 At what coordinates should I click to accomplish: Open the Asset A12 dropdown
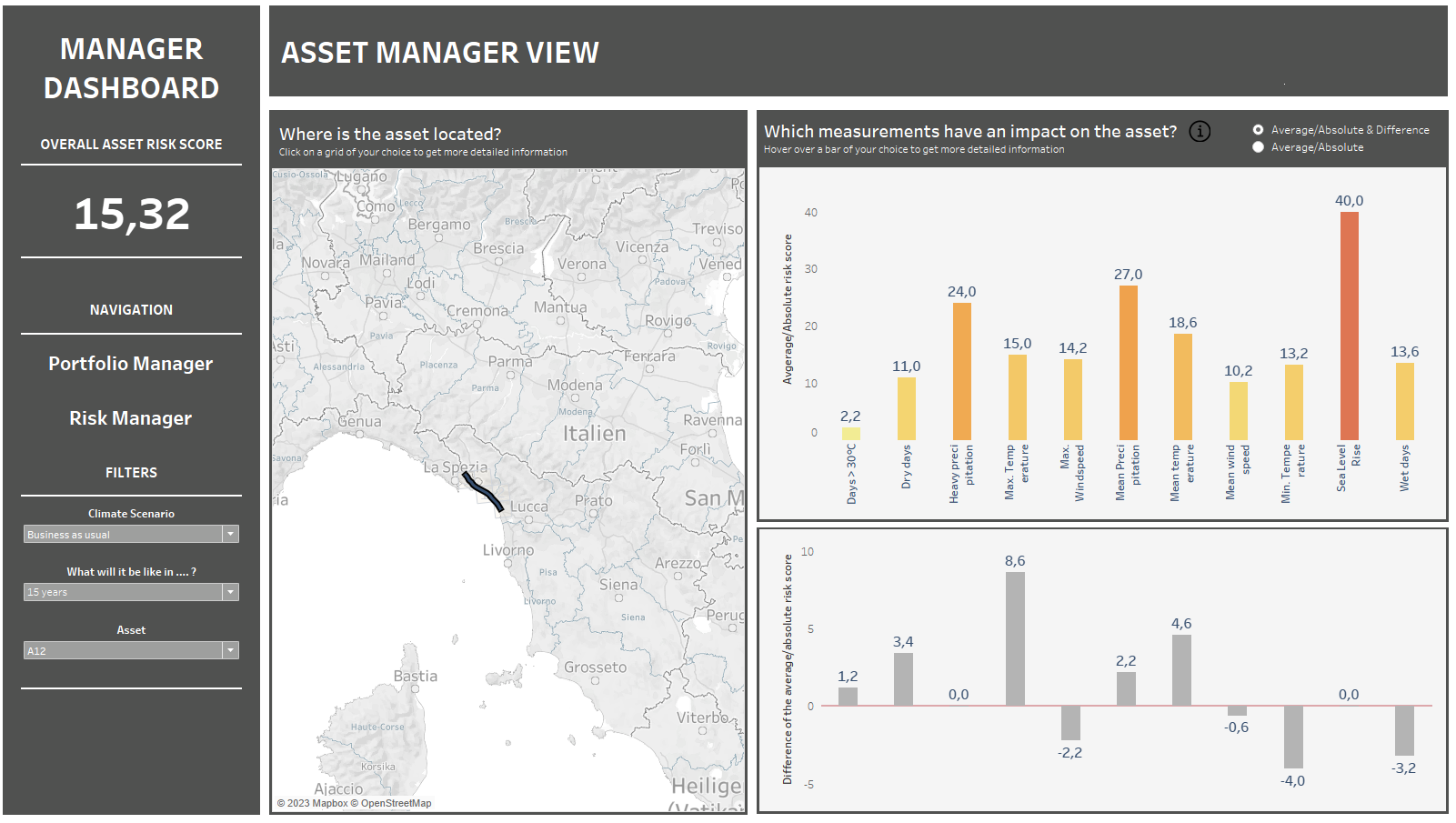[131, 650]
